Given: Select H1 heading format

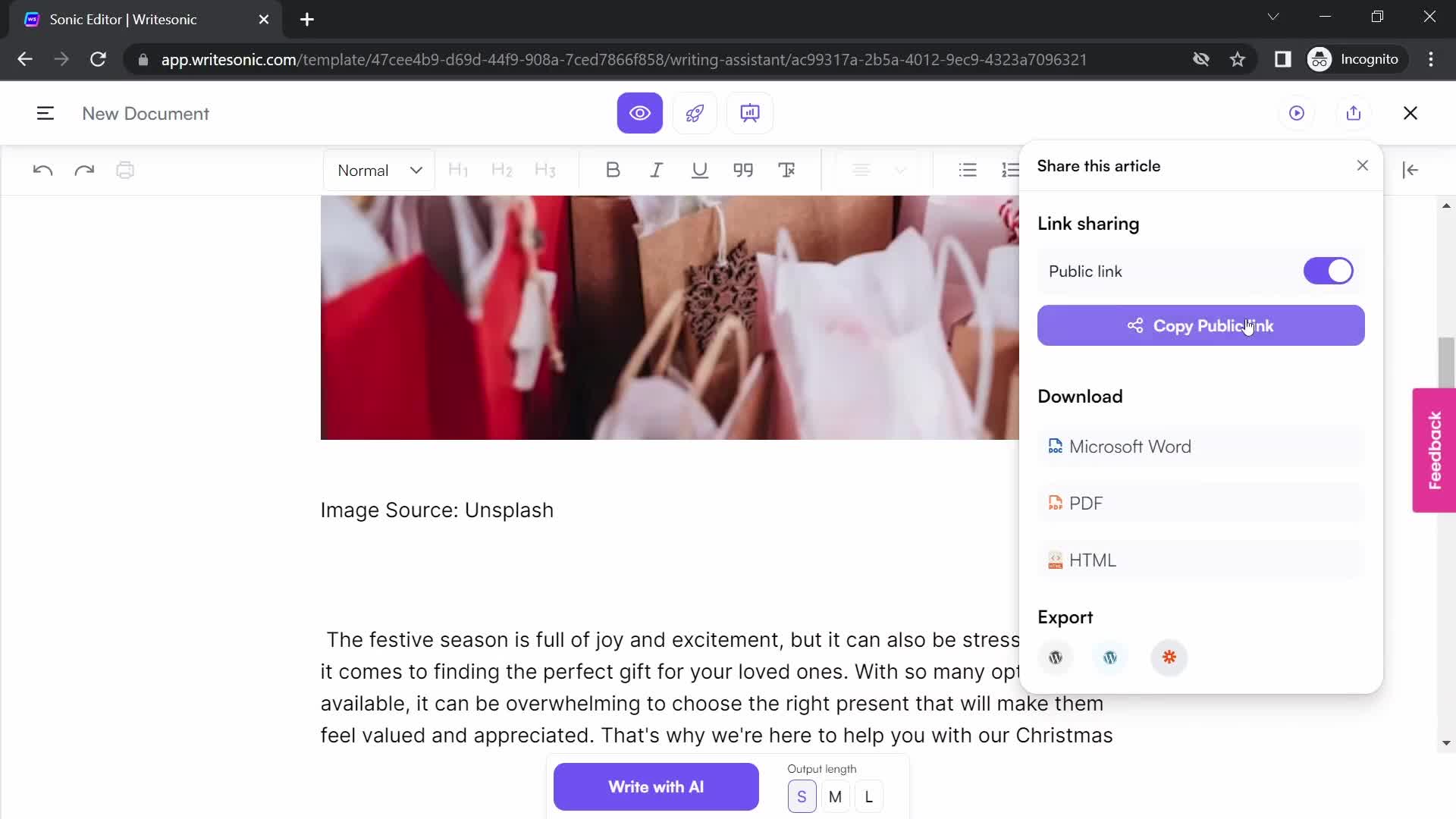Looking at the screenshot, I should click(458, 170).
